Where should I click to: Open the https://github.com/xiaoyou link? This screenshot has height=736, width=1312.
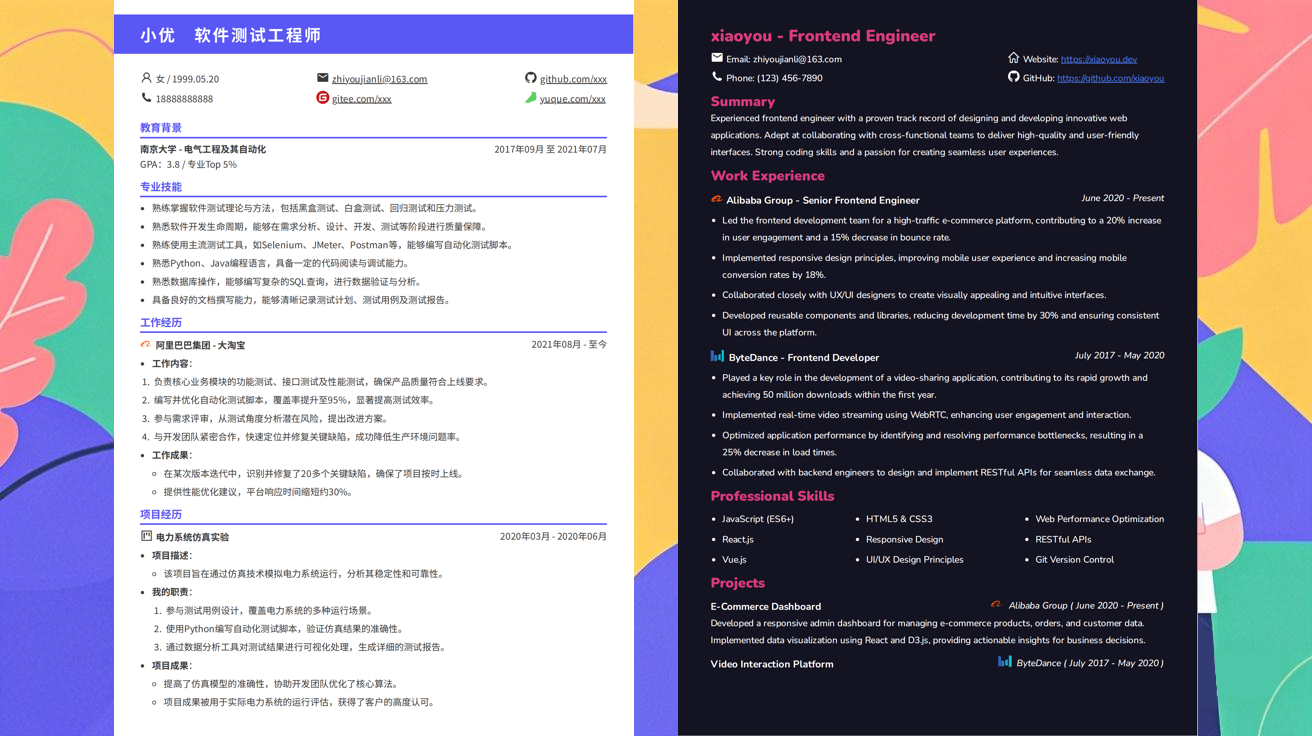1110,78
